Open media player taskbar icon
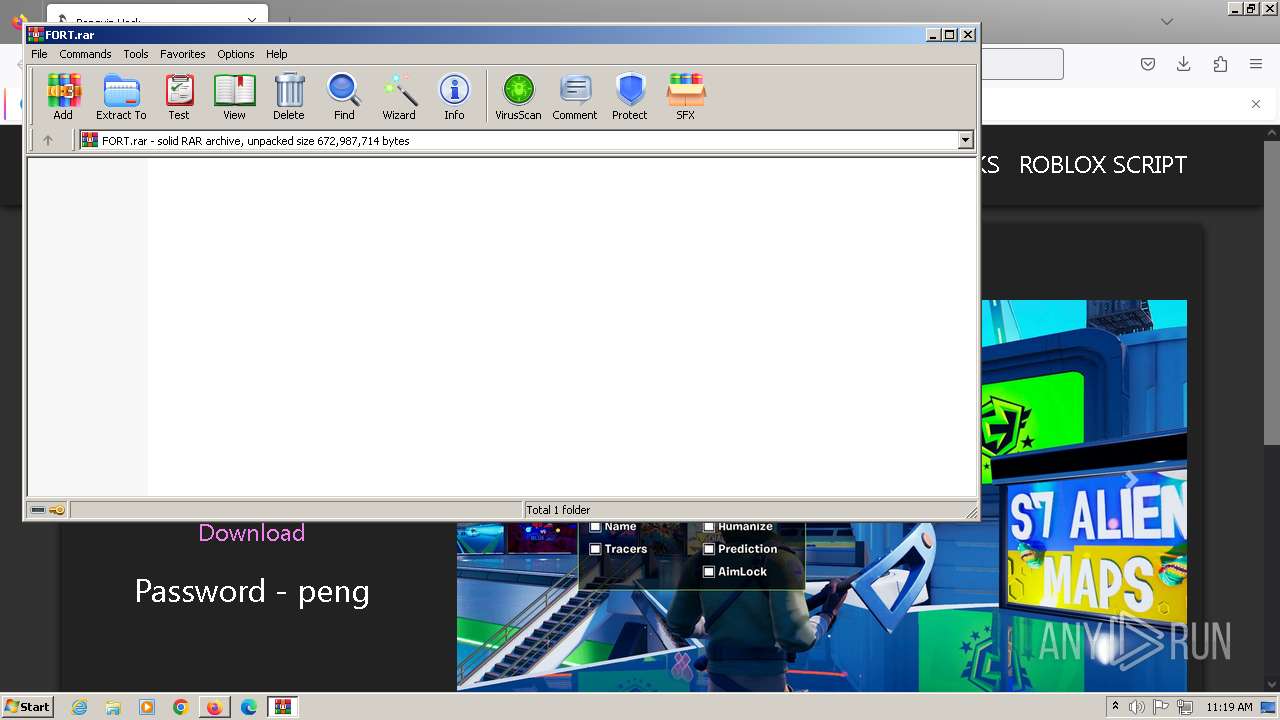 [x=147, y=707]
